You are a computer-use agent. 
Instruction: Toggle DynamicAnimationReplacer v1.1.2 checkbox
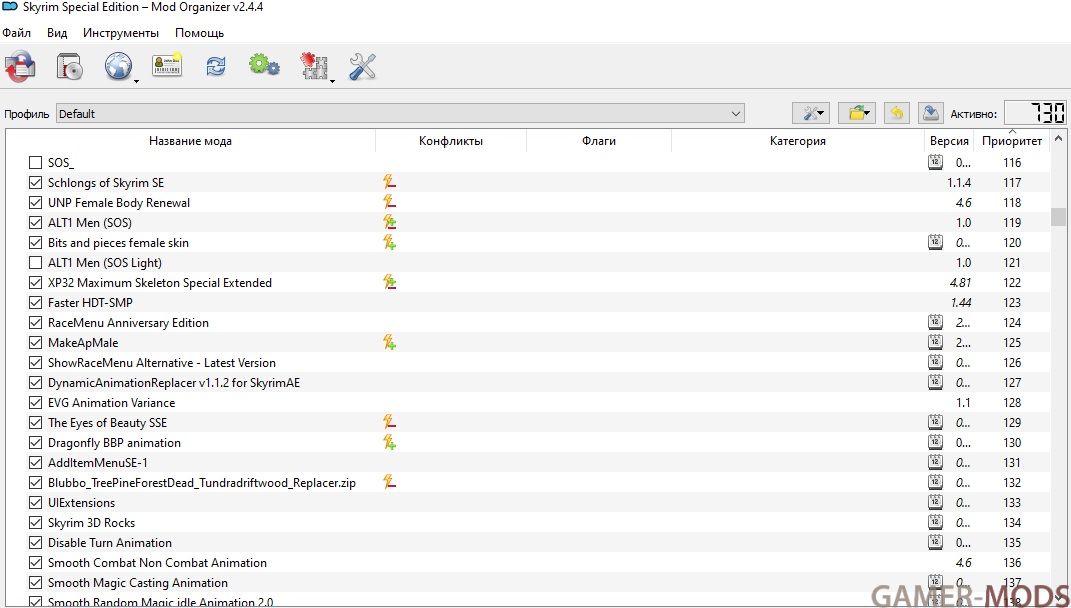click(x=36, y=383)
